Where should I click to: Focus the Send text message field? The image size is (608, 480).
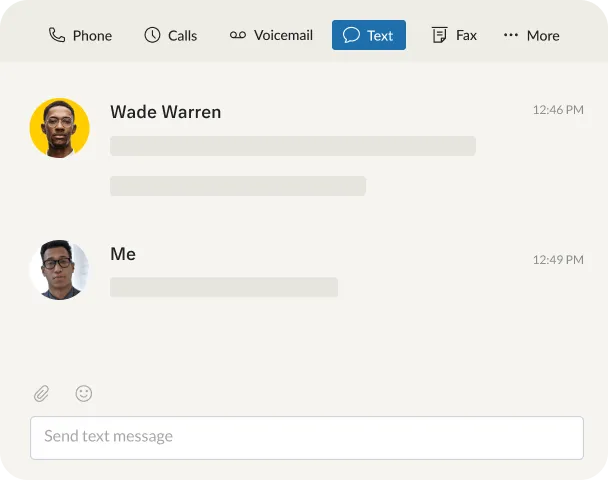(306, 437)
